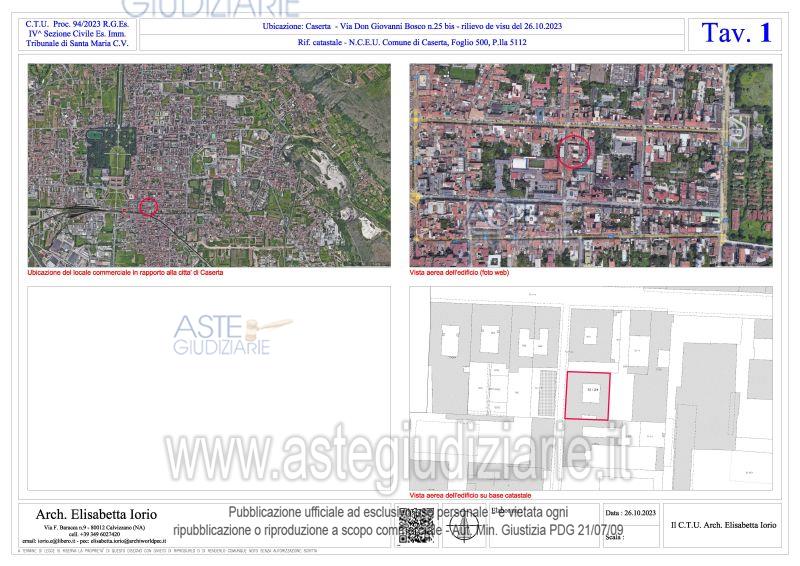The image size is (800, 566).
Task: Click caption 'Vista aerea dell'edificio (foto web)'
Action: click(x=459, y=272)
